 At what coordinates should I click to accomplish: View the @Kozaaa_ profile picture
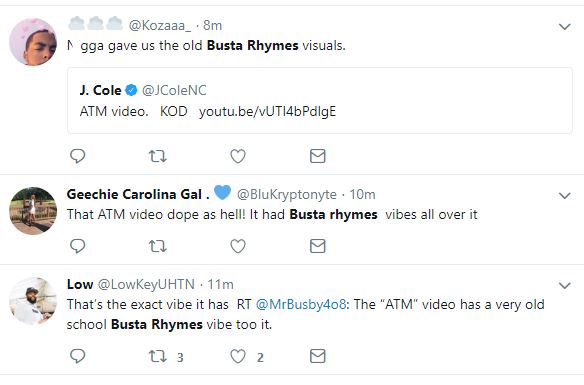coord(33,42)
